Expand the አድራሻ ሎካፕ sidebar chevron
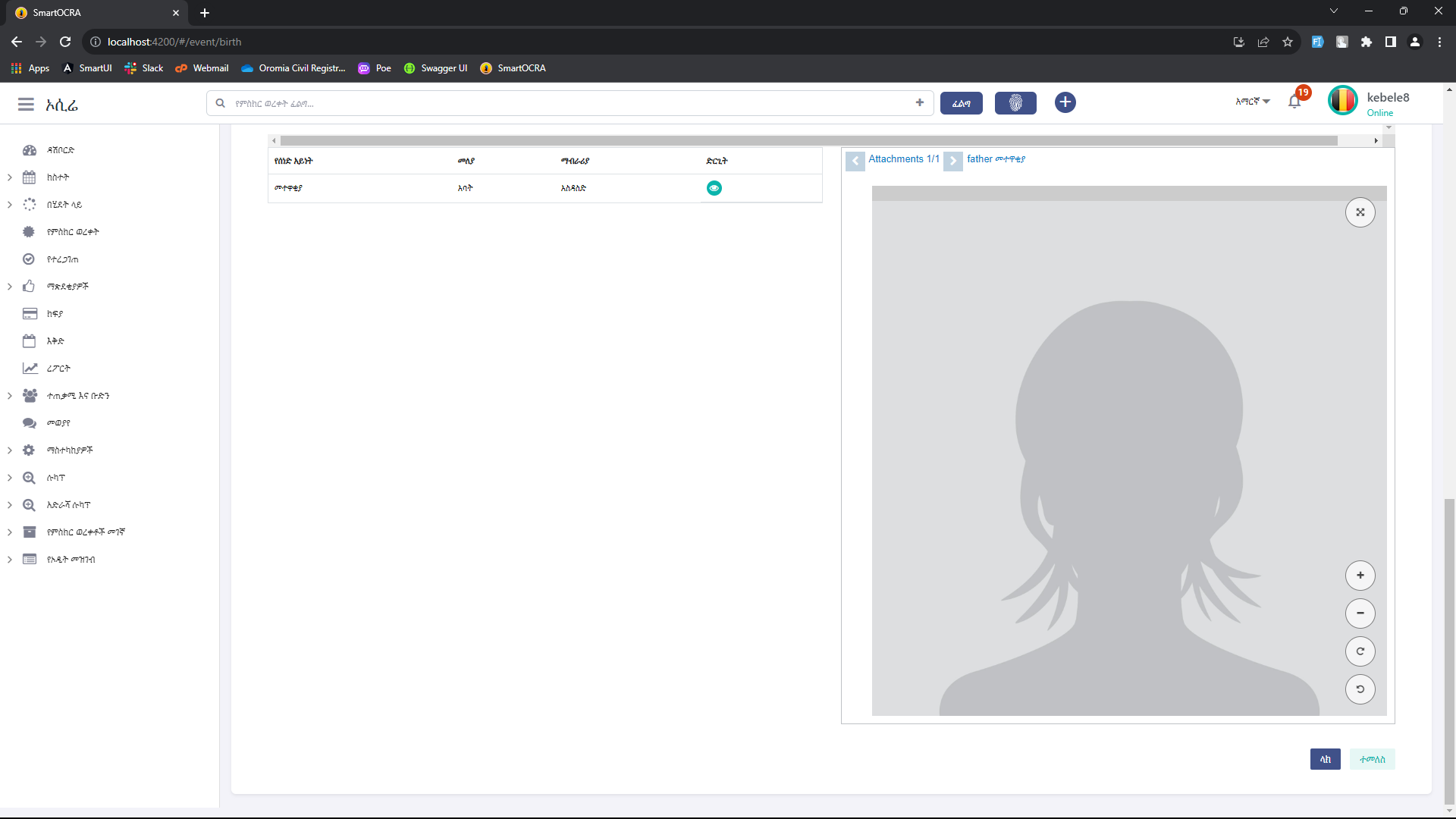 coord(10,505)
